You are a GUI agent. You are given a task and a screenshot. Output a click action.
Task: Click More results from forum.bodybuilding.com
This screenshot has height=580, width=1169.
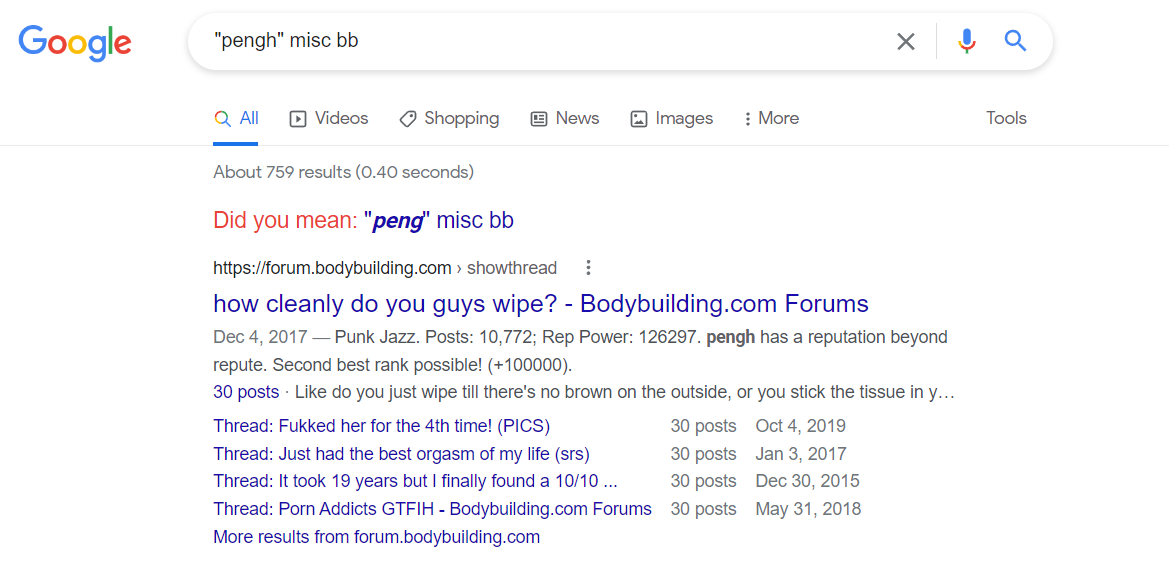(x=376, y=537)
